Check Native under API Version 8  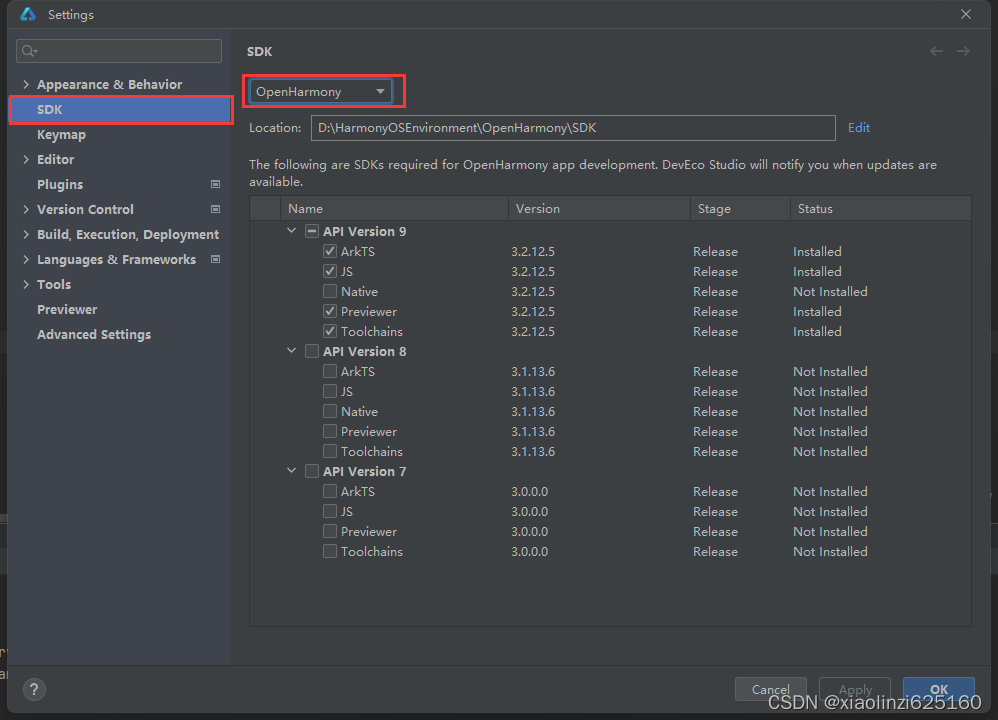point(330,411)
